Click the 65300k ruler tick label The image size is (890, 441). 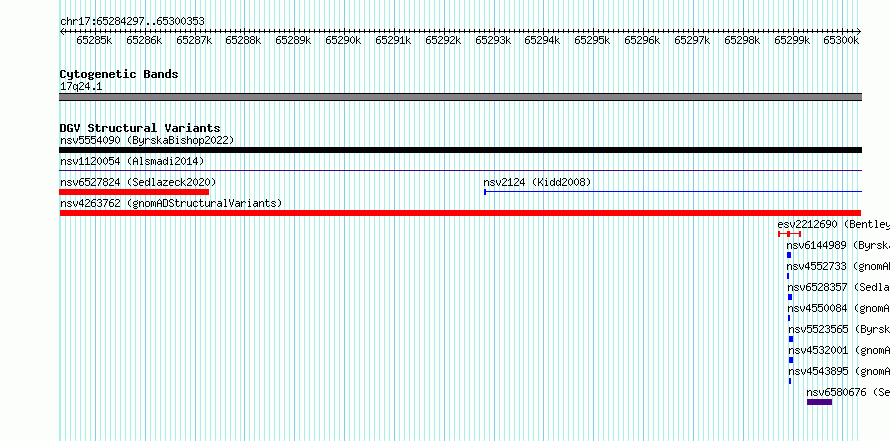(841, 40)
